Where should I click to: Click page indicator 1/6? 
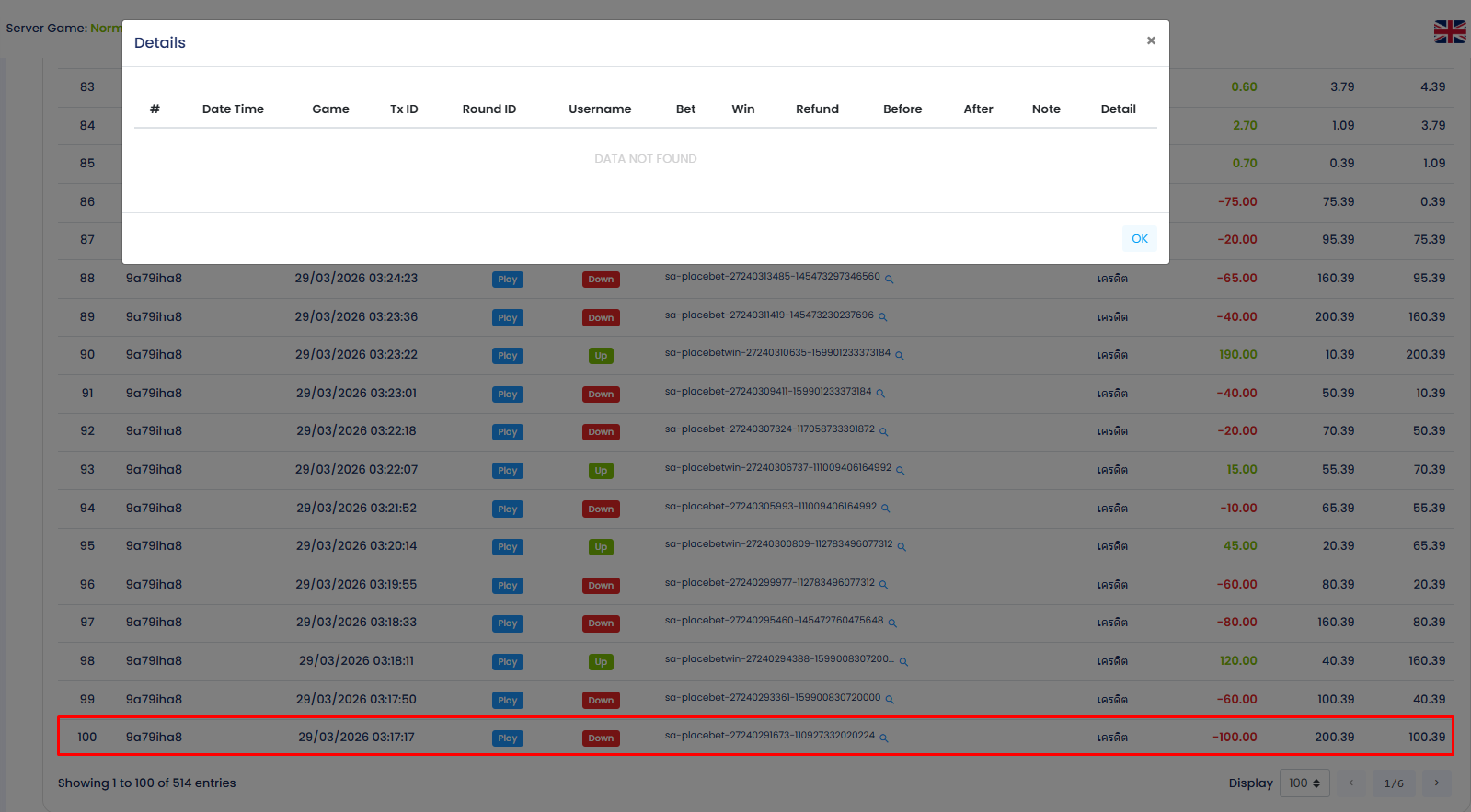(x=1394, y=783)
